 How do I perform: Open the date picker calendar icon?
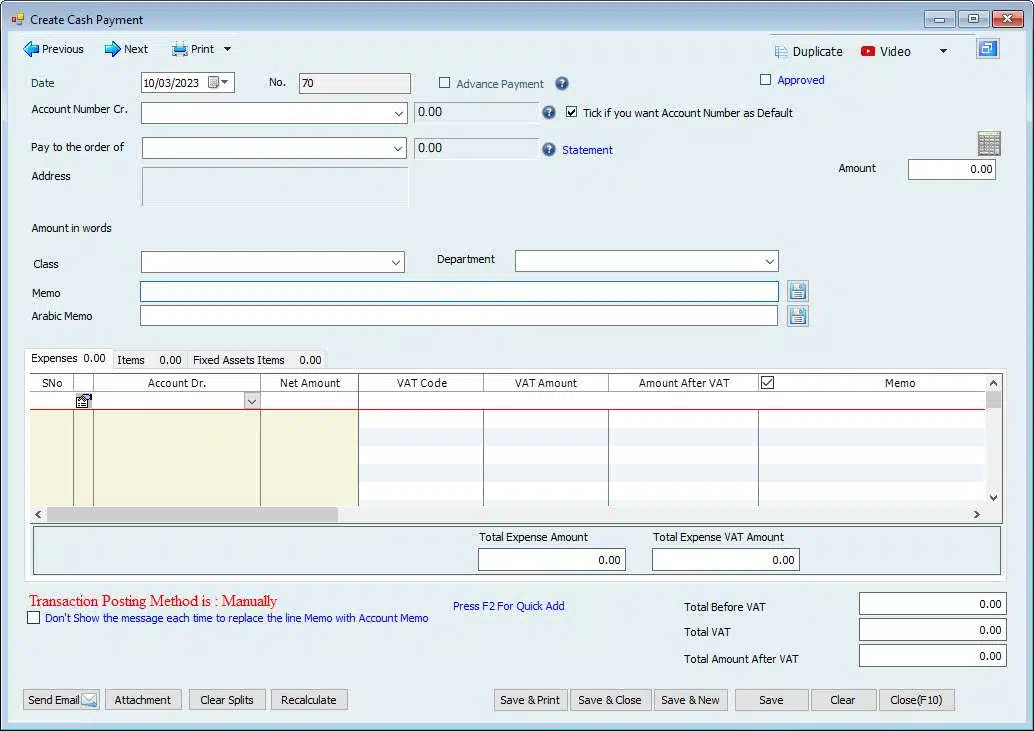214,83
